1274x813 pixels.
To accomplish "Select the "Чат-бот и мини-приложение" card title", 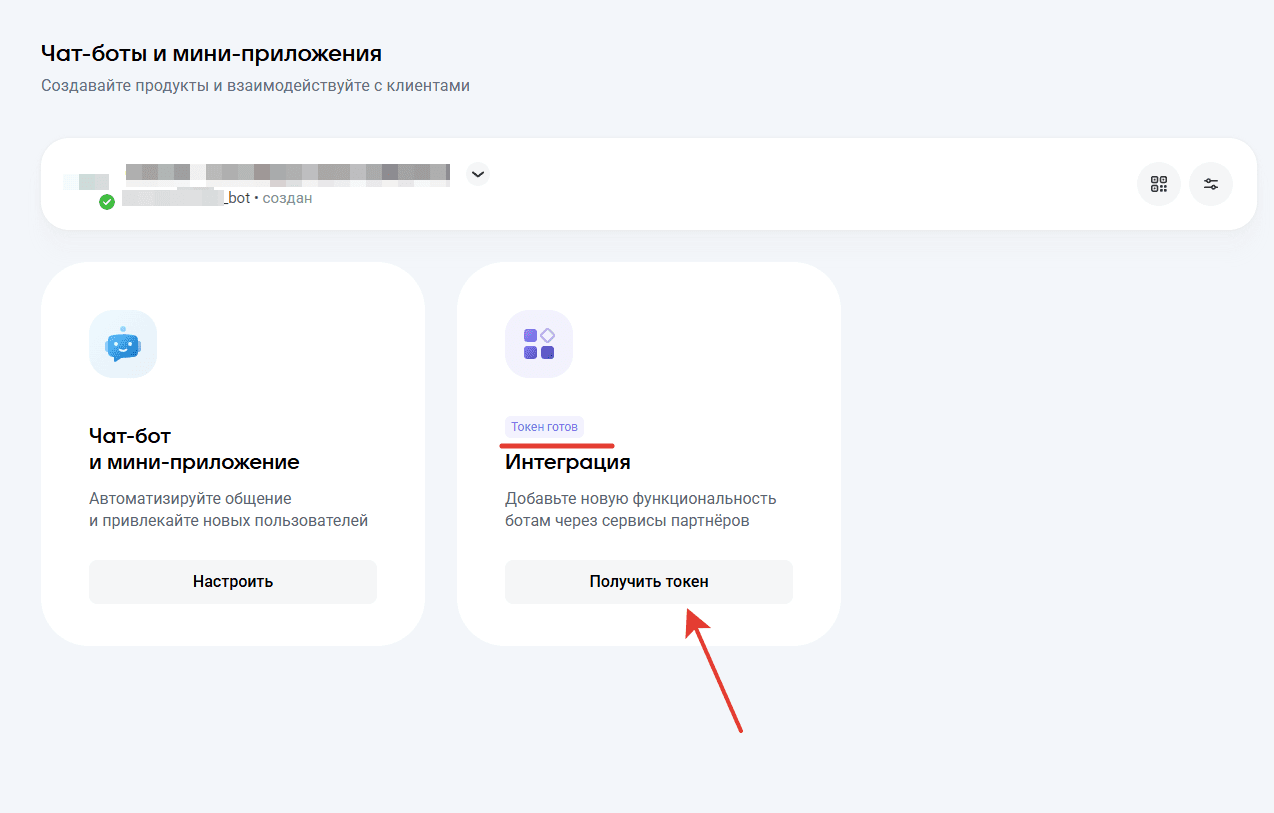I will click(194, 450).
